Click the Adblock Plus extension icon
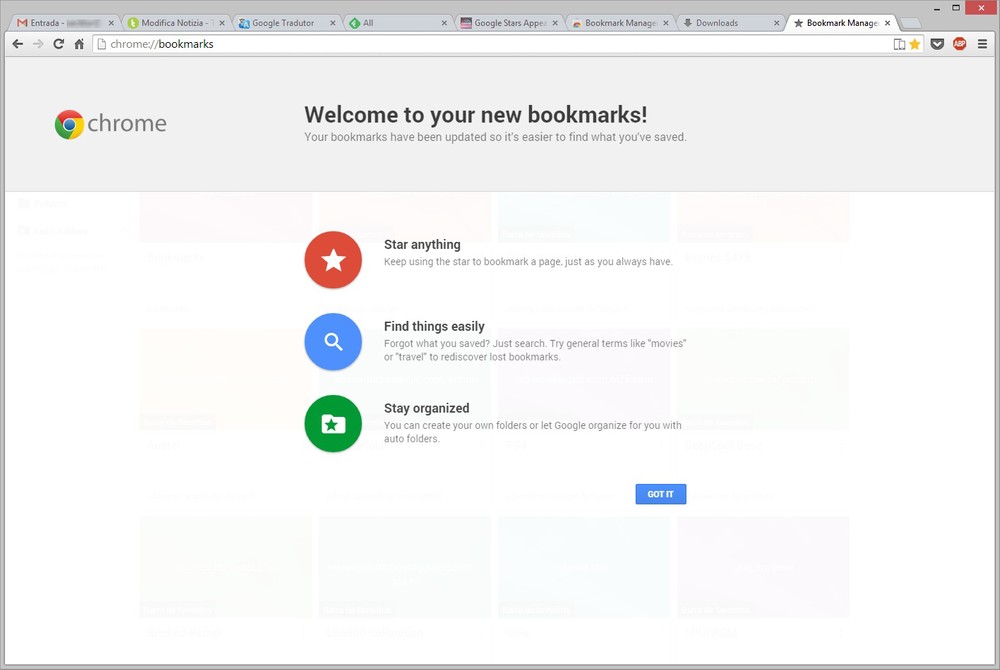The image size is (1000, 670). coord(960,44)
